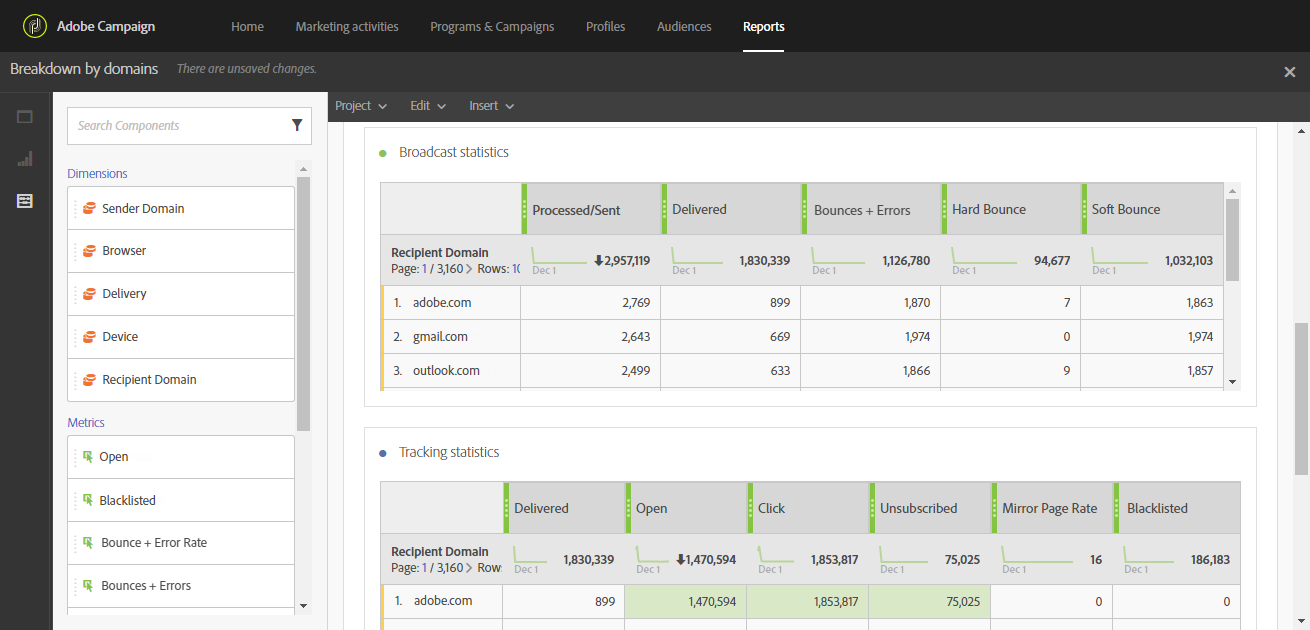Close the report with the X icon
The width and height of the screenshot is (1310, 630).
tap(1289, 71)
